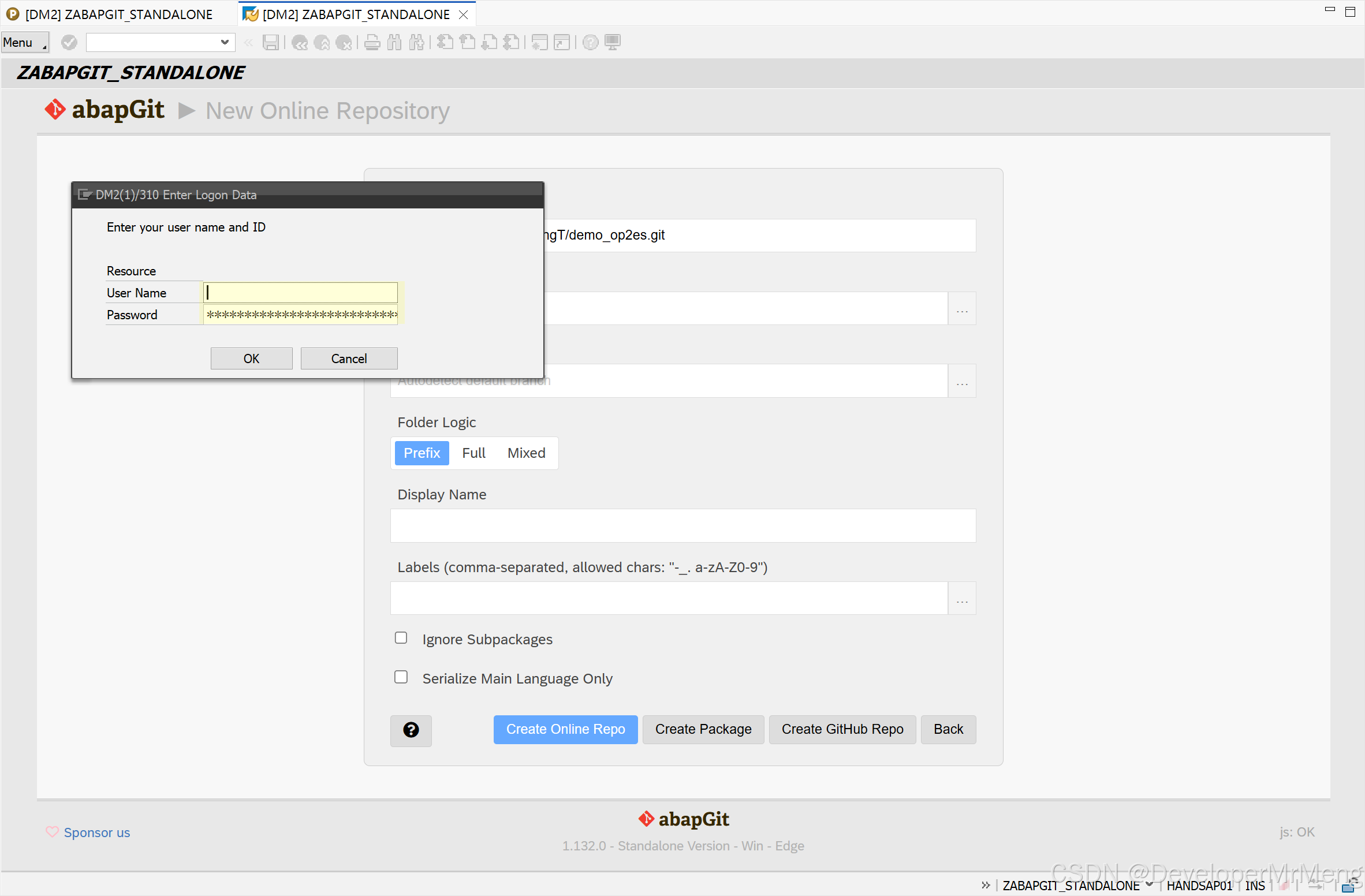The width and height of the screenshot is (1365, 896).
Task: Expand ZABAPGIT_STANDALONE status bar dropdown
Action: [x=1149, y=884]
